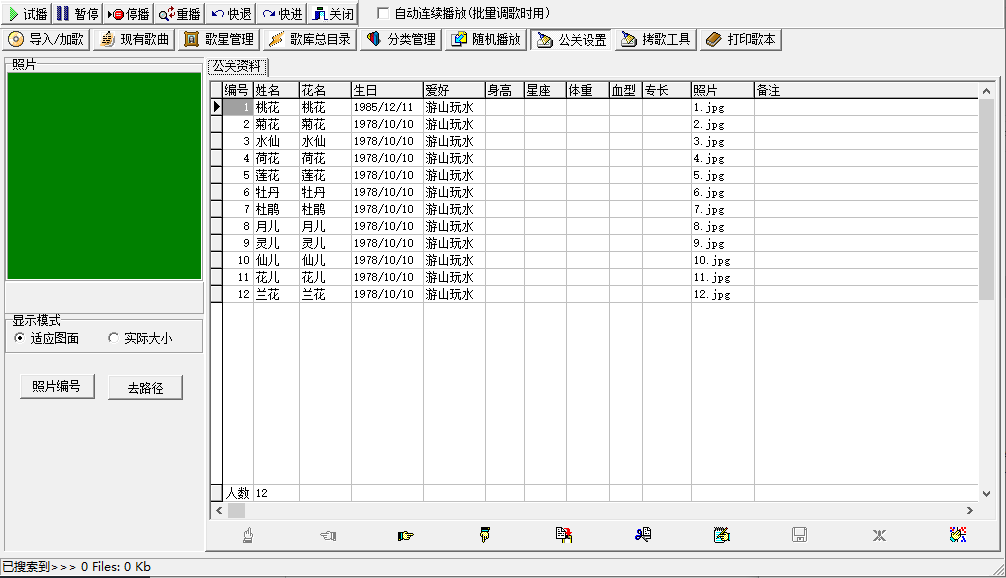
Task: Click the 关闭 toolbar button
Action: pos(333,13)
